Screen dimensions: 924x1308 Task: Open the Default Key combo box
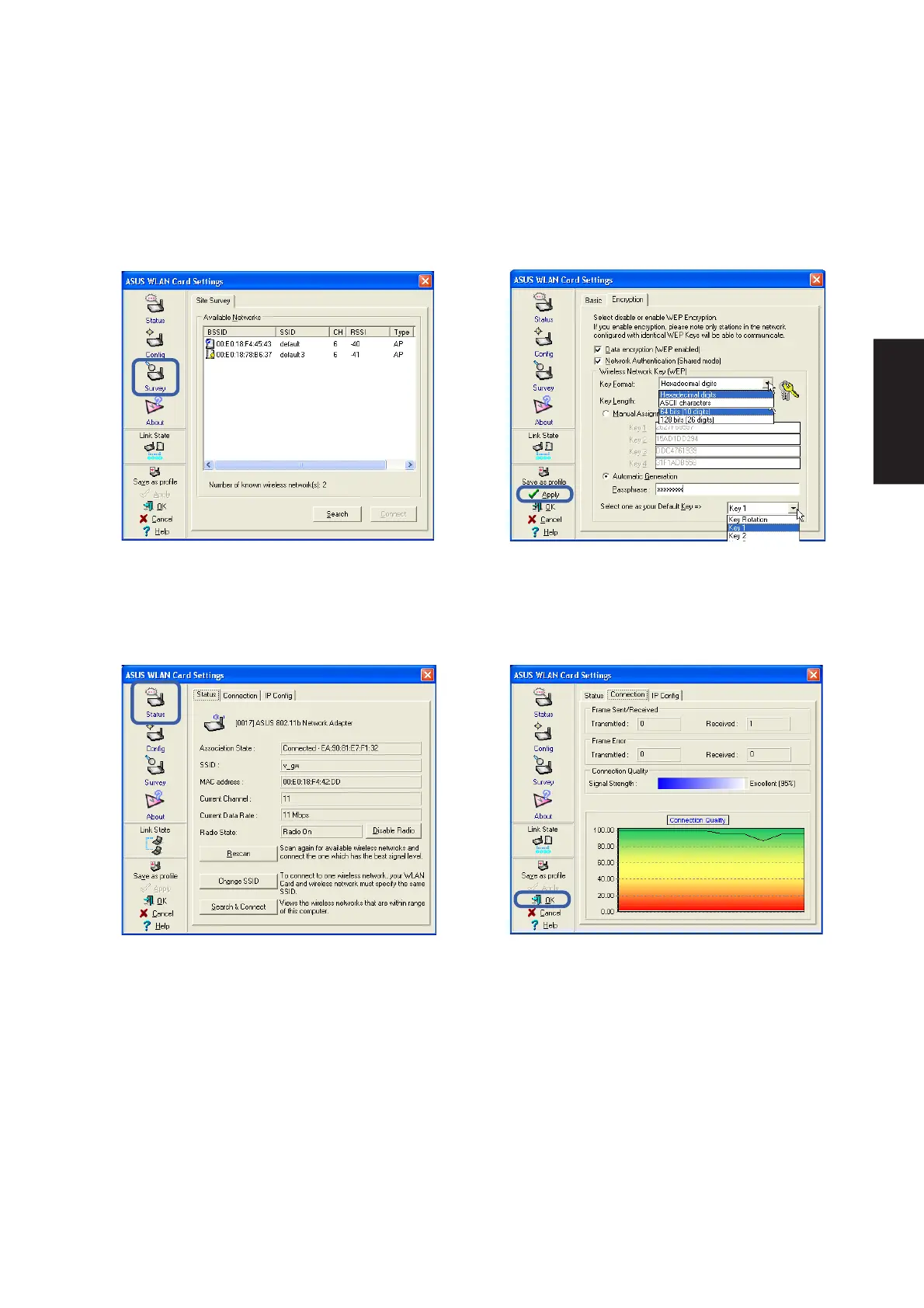[x=762, y=508]
